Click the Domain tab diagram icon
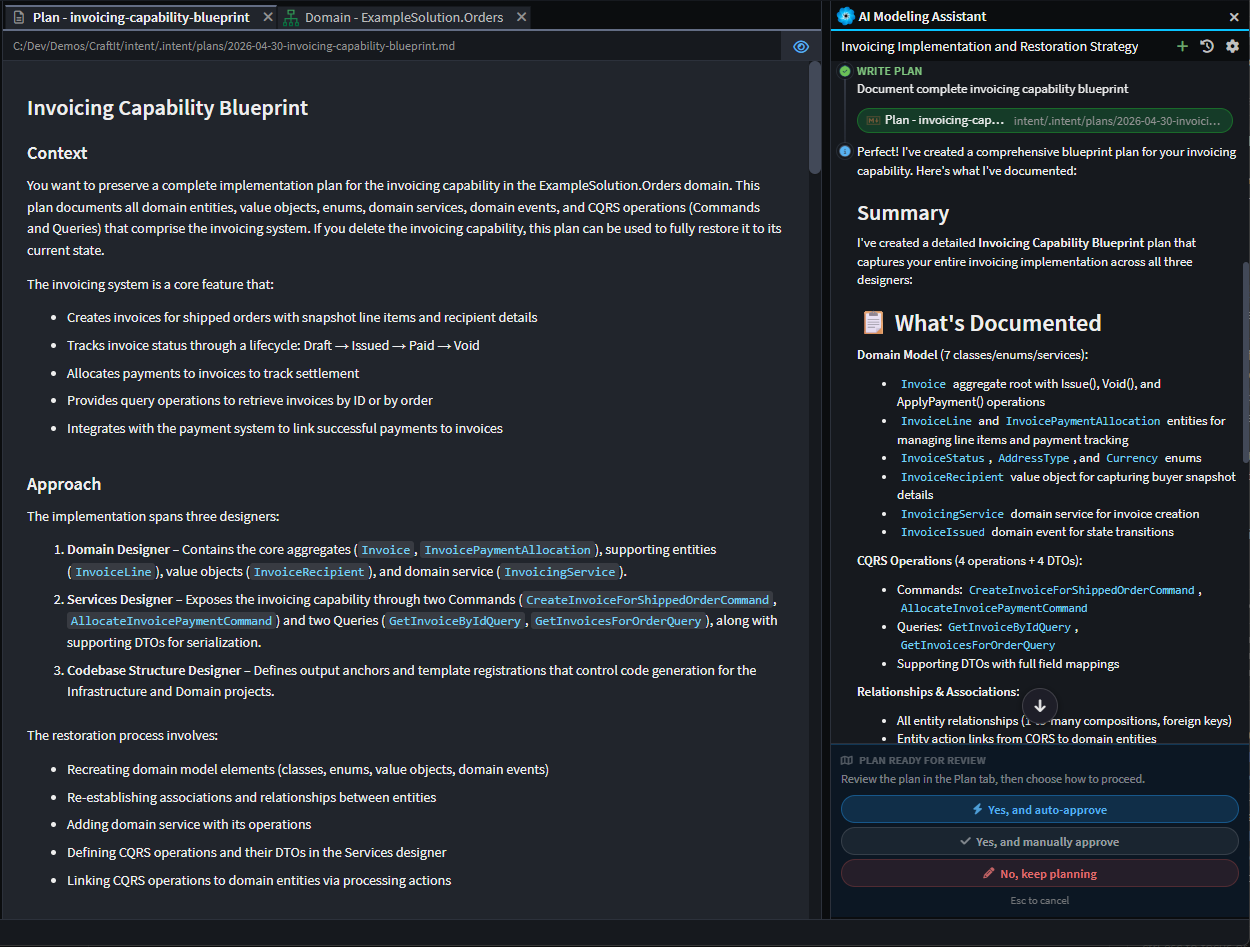This screenshot has height=947, width=1250. pyautogui.click(x=291, y=17)
